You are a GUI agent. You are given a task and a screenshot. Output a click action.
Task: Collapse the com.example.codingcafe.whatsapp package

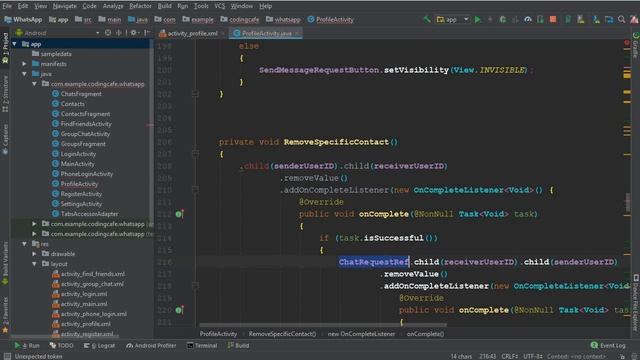coord(35,84)
